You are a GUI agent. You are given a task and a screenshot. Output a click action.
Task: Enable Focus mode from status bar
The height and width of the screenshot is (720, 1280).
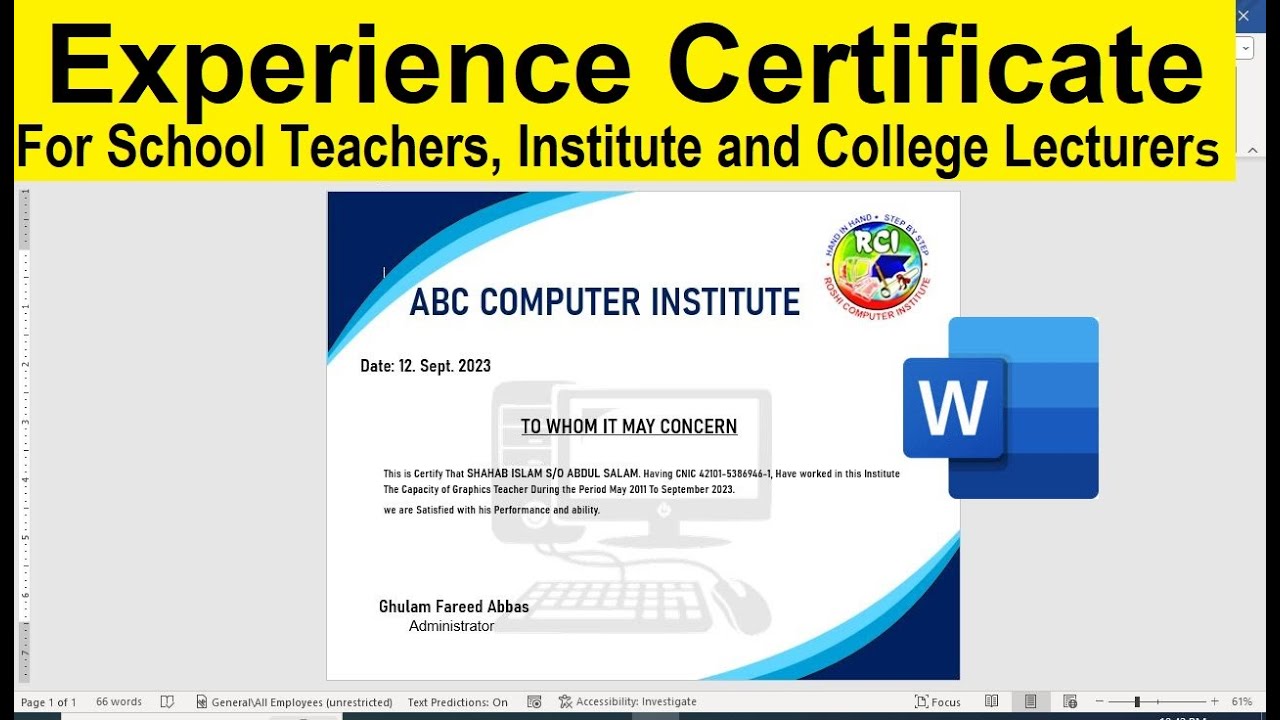tap(938, 702)
